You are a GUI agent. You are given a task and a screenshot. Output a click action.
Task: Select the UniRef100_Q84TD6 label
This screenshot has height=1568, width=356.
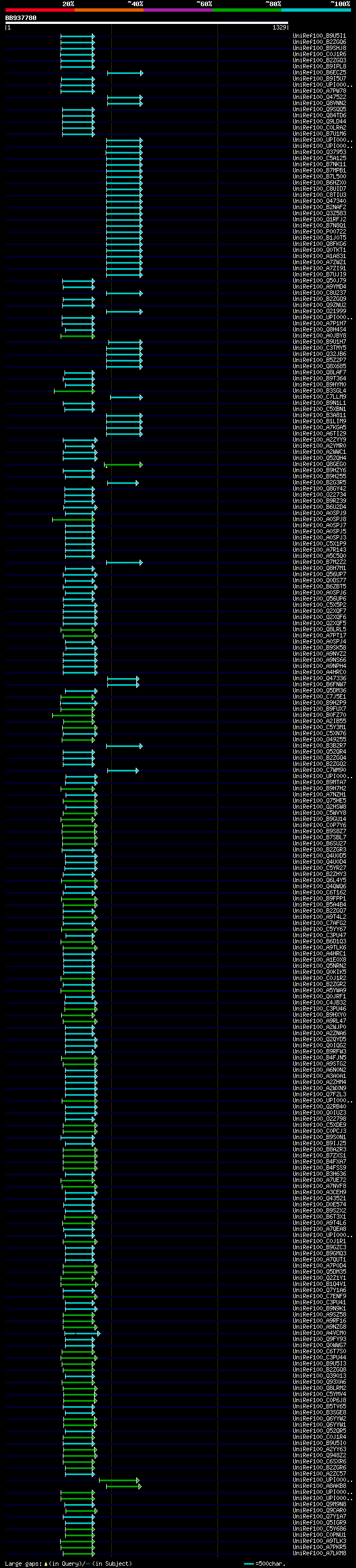tap(319, 116)
